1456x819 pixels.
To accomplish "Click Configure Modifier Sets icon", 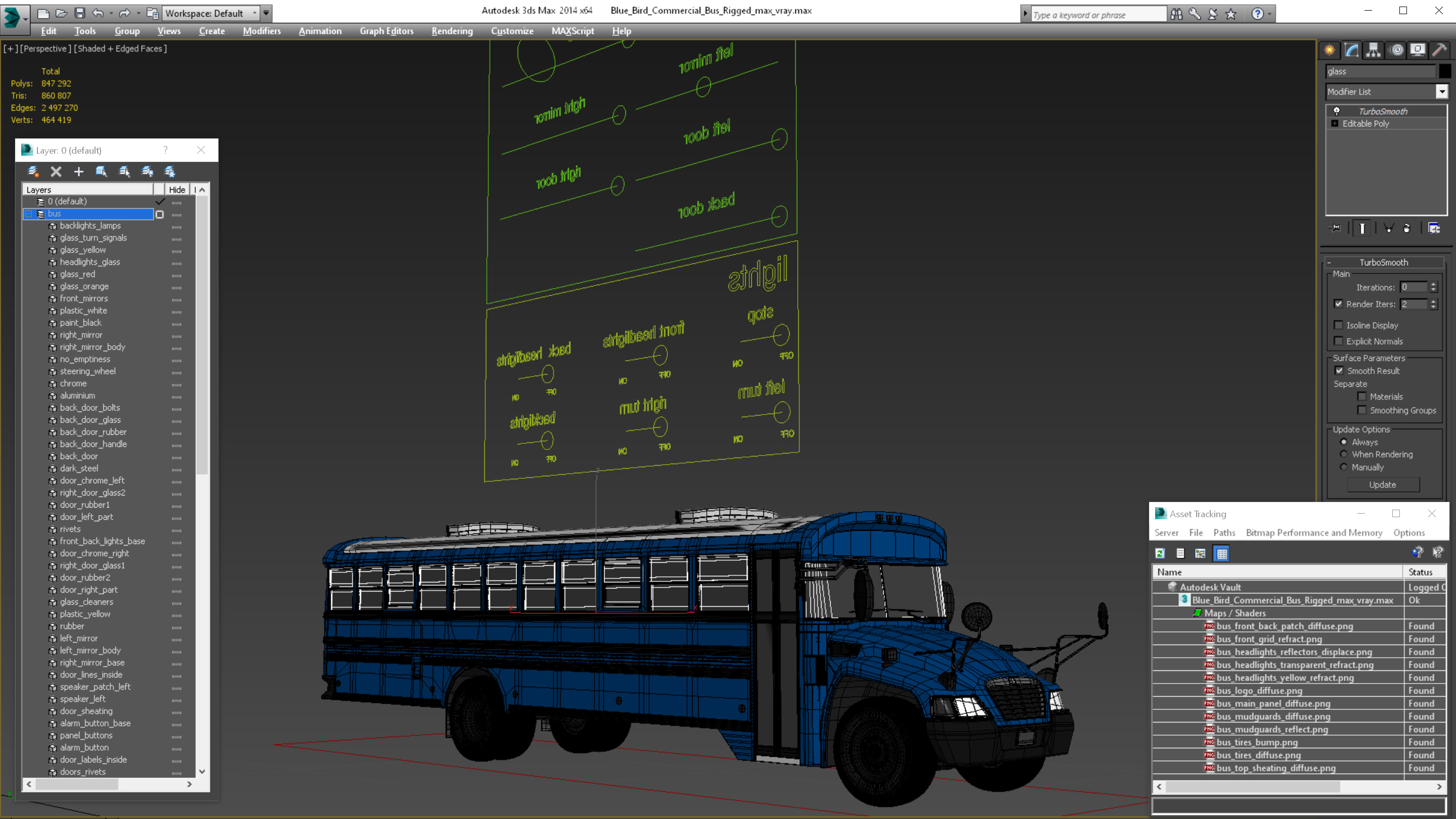I will pyautogui.click(x=1434, y=229).
